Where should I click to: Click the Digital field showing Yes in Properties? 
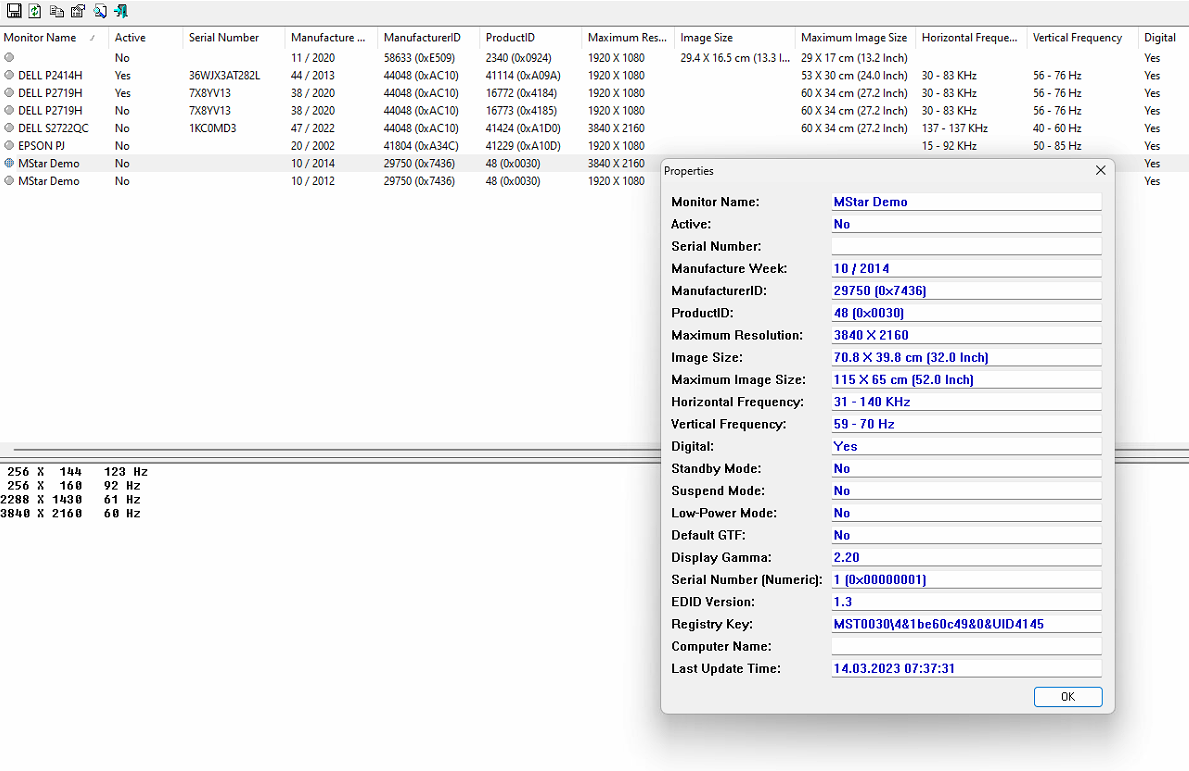966,447
